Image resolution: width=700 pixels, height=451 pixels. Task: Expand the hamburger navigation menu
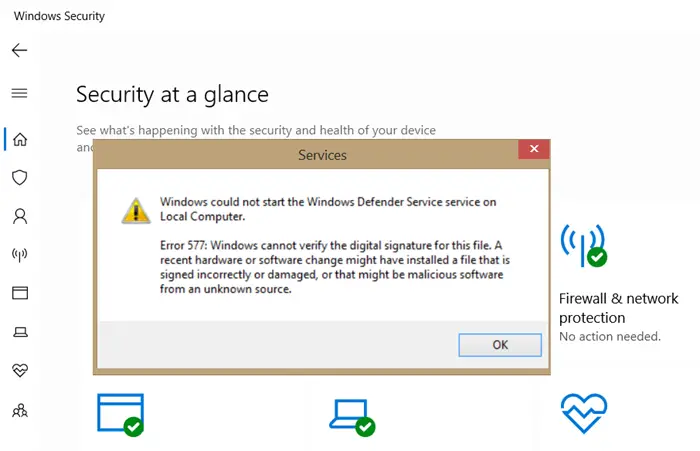click(x=20, y=93)
